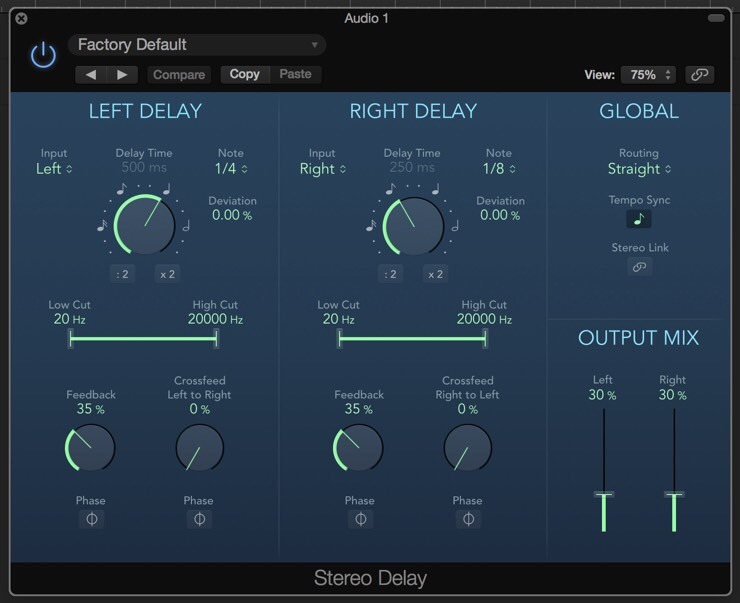Click Right Delay Low Cut 20 Hz value
The image size is (740, 603).
click(338, 319)
